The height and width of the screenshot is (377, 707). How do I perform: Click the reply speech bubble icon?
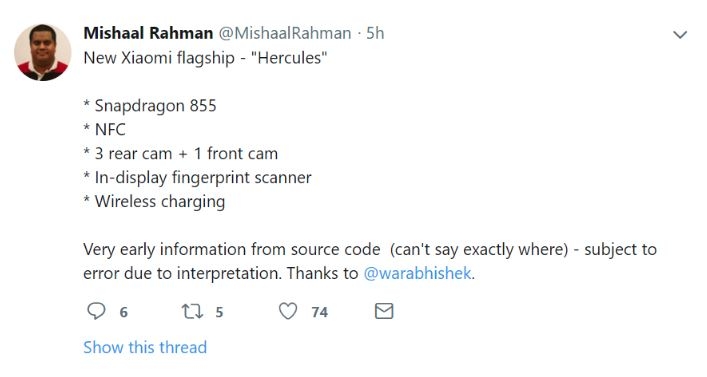click(x=96, y=311)
